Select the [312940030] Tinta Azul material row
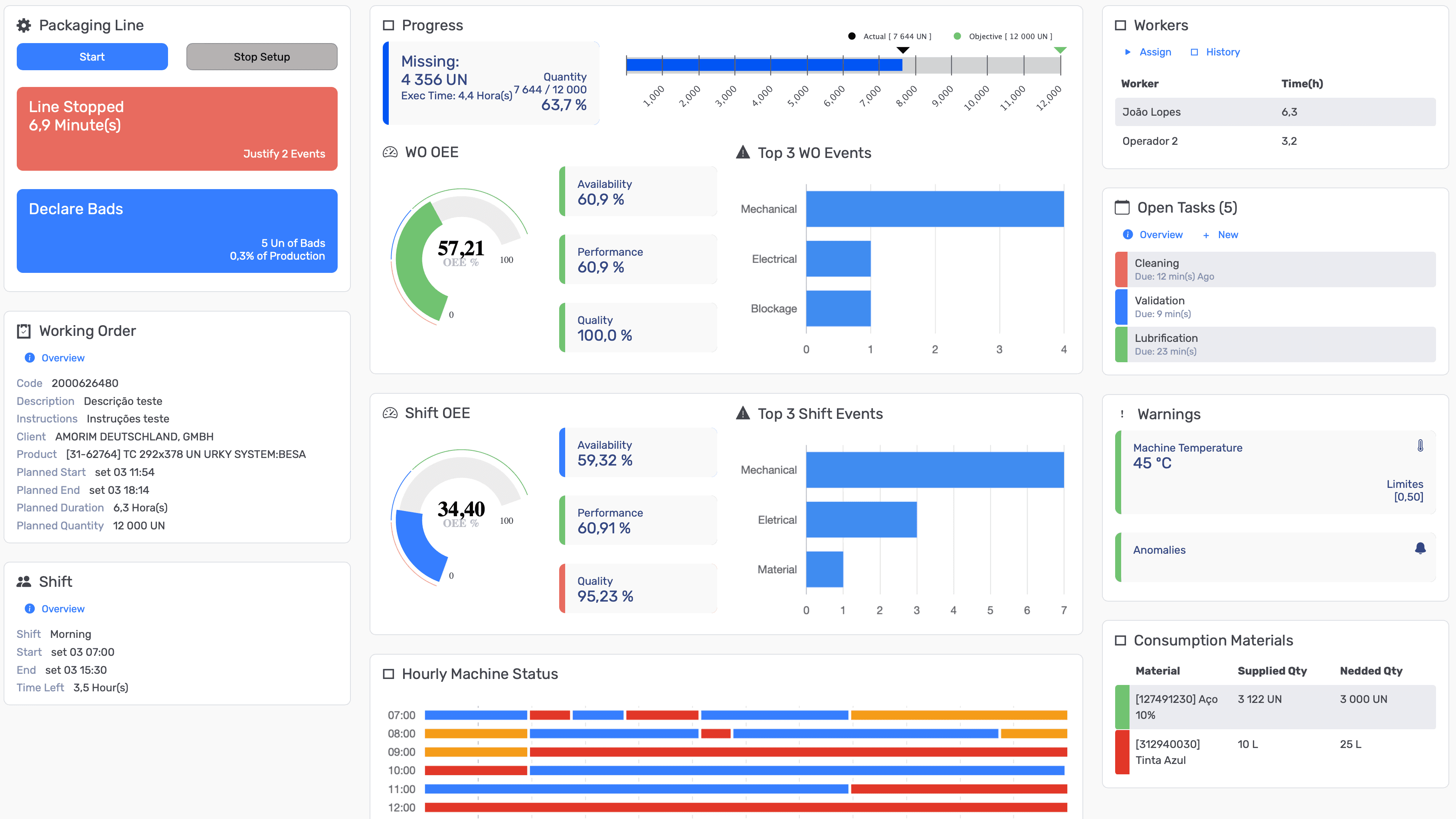The width and height of the screenshot is (1456, 819). (x=1275, y=752)
